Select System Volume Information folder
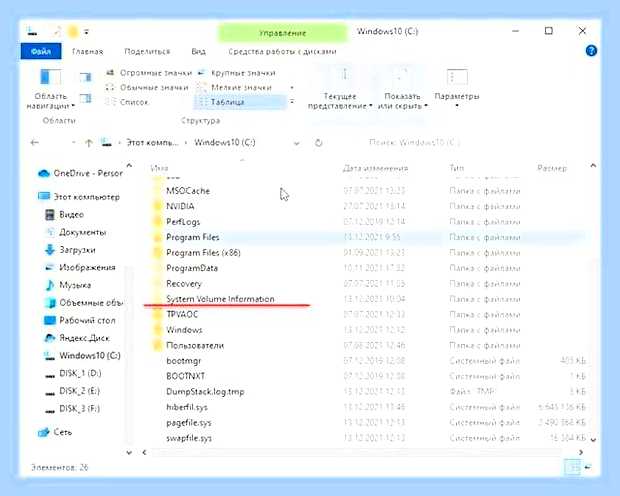Screen dimensions: 620x496 [220, 299]
